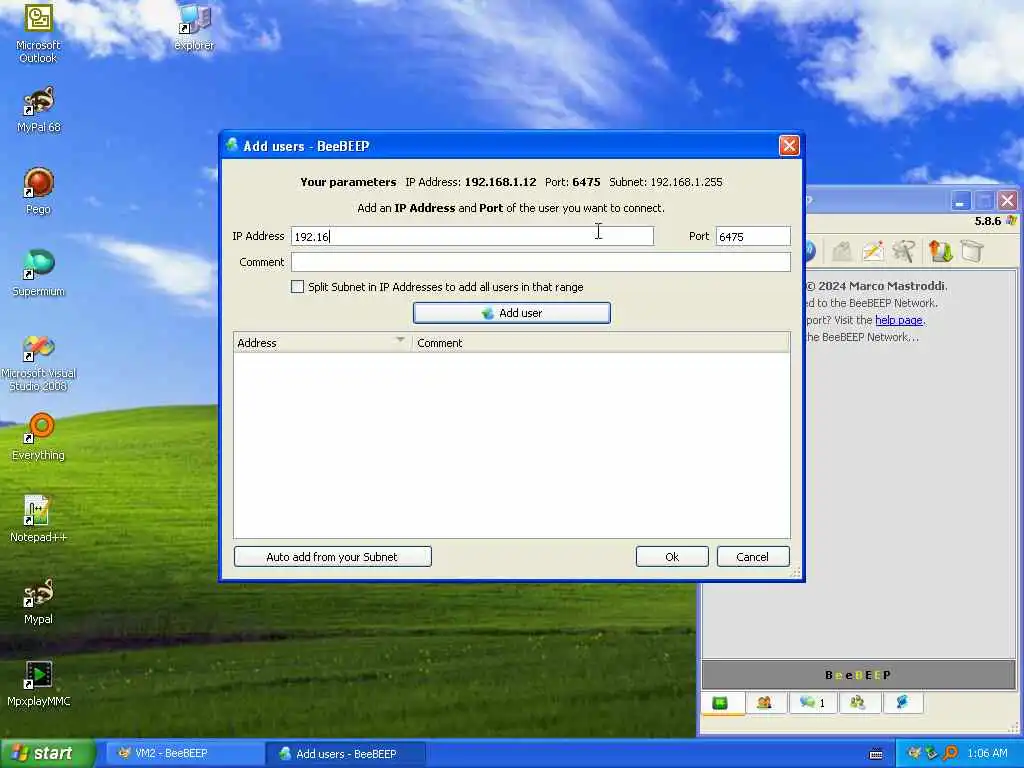Click the network tray icon
This screenshot has width=1024, height=768.
click(932, 754)
